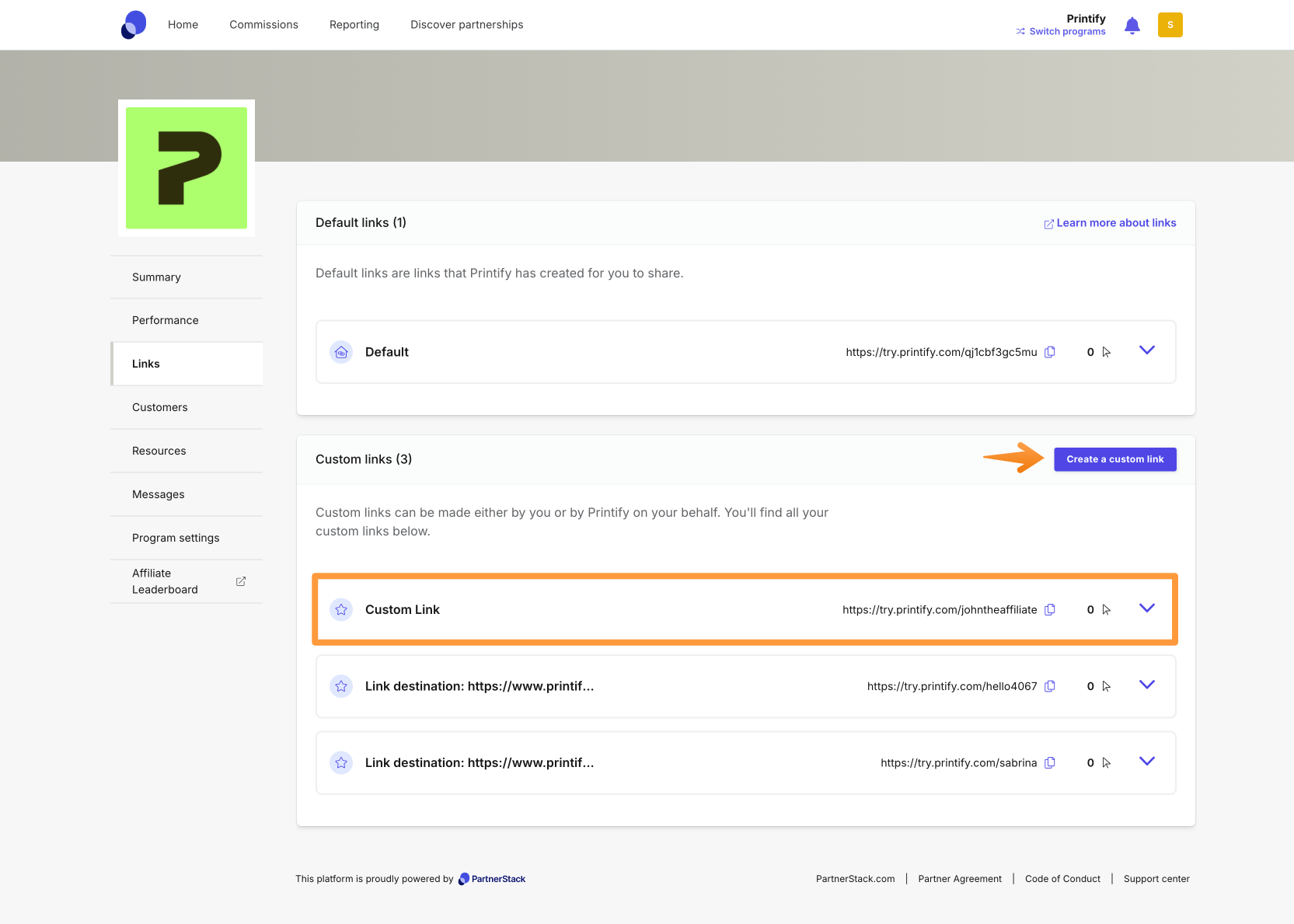The height and width of the screenshot is (924, 1294).
Task: Click the Default link title text
Action: click(x=387, y=352)
